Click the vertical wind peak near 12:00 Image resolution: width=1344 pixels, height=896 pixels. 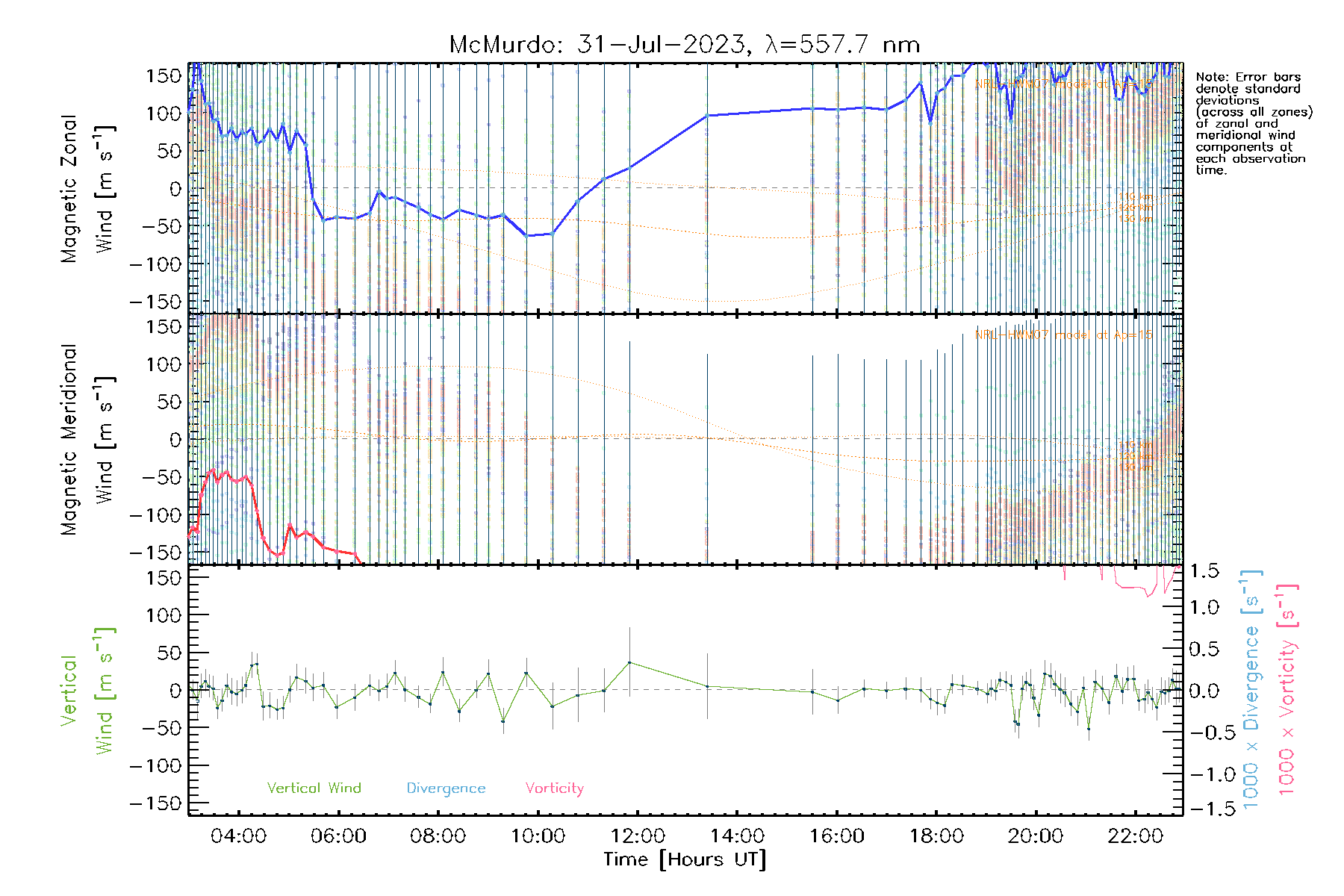tap(629, 662)
